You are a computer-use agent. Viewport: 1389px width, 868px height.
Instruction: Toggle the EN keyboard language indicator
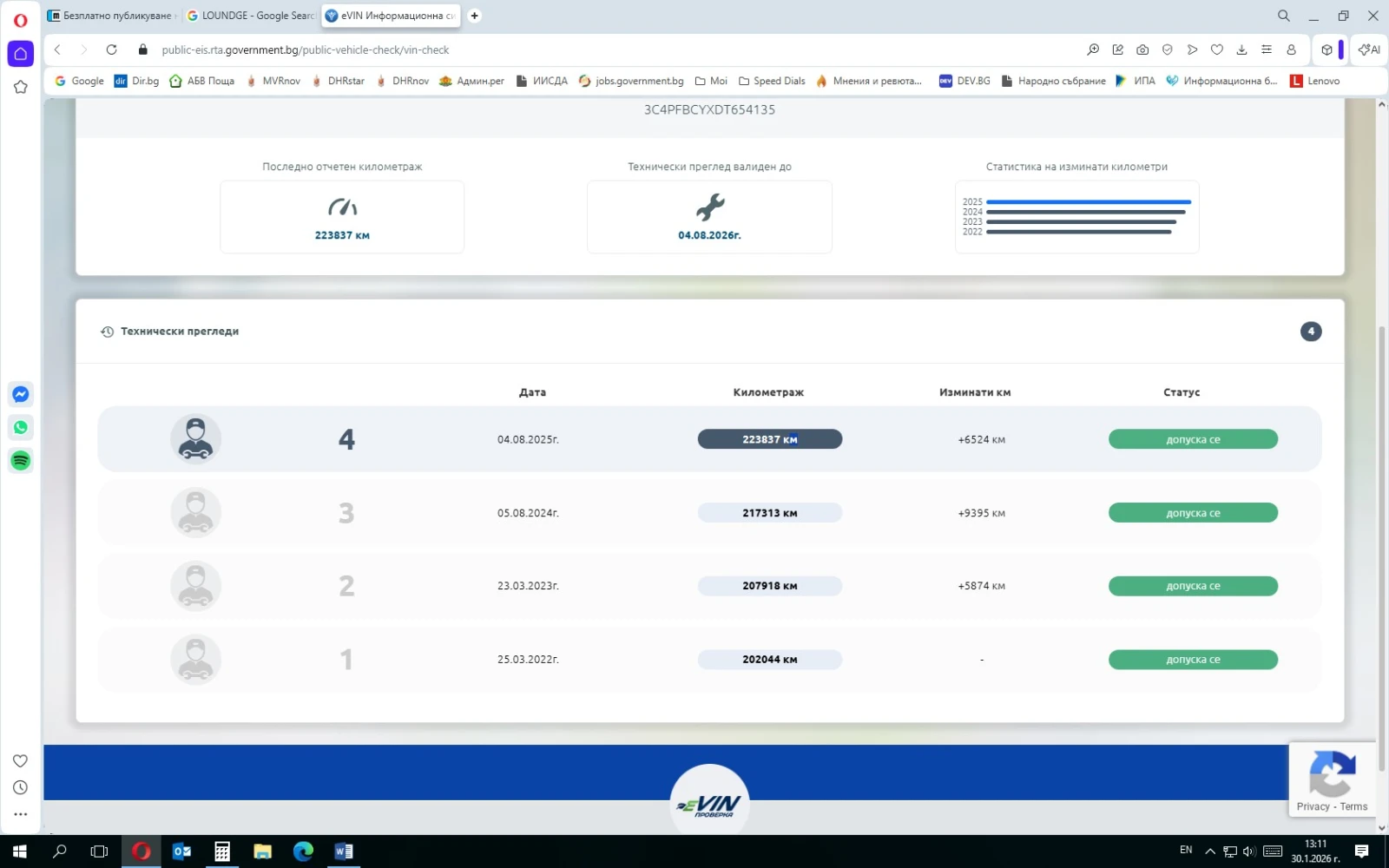tap(1186, 851)
